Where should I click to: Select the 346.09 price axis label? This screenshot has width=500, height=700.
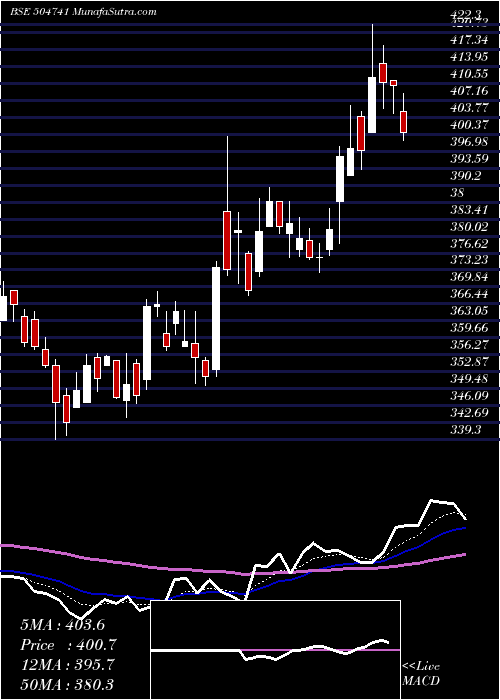click(469, 396)
